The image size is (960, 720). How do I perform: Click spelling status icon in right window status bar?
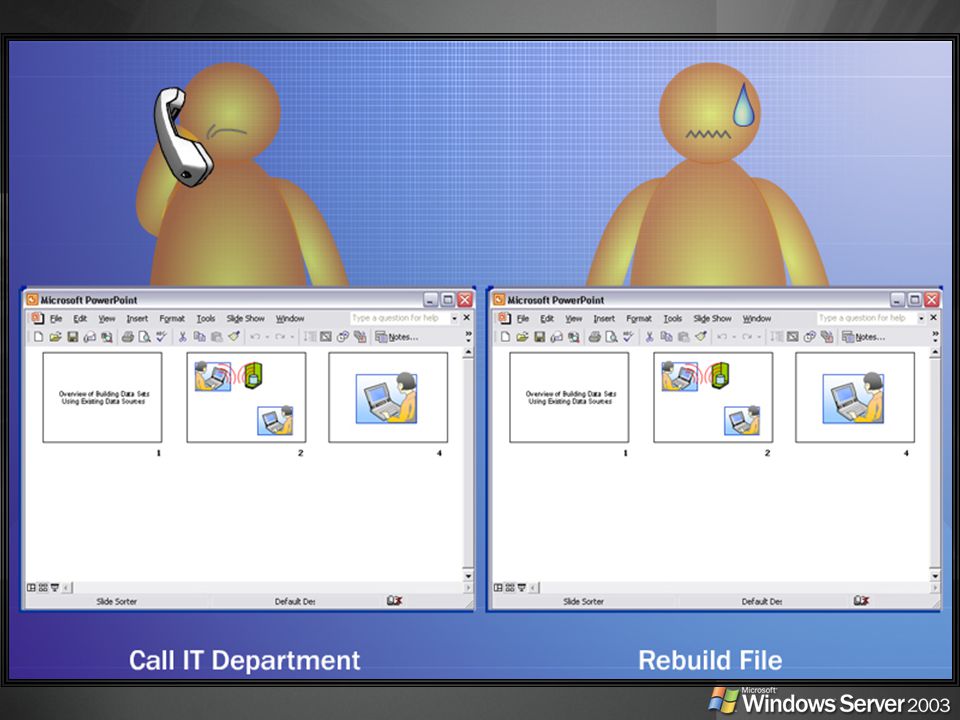[861, 601]
